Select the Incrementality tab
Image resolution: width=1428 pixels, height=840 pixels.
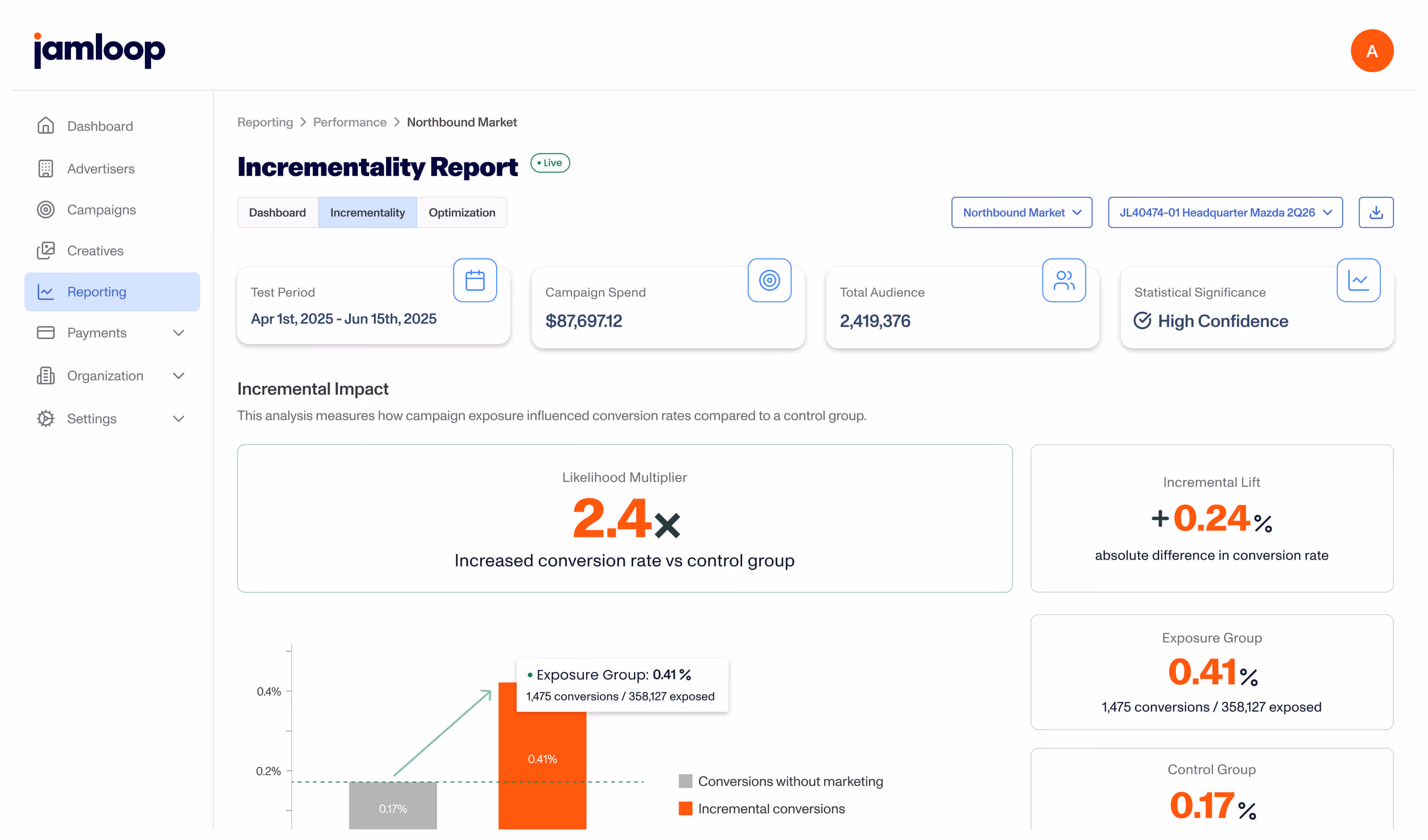pos(368,212)
